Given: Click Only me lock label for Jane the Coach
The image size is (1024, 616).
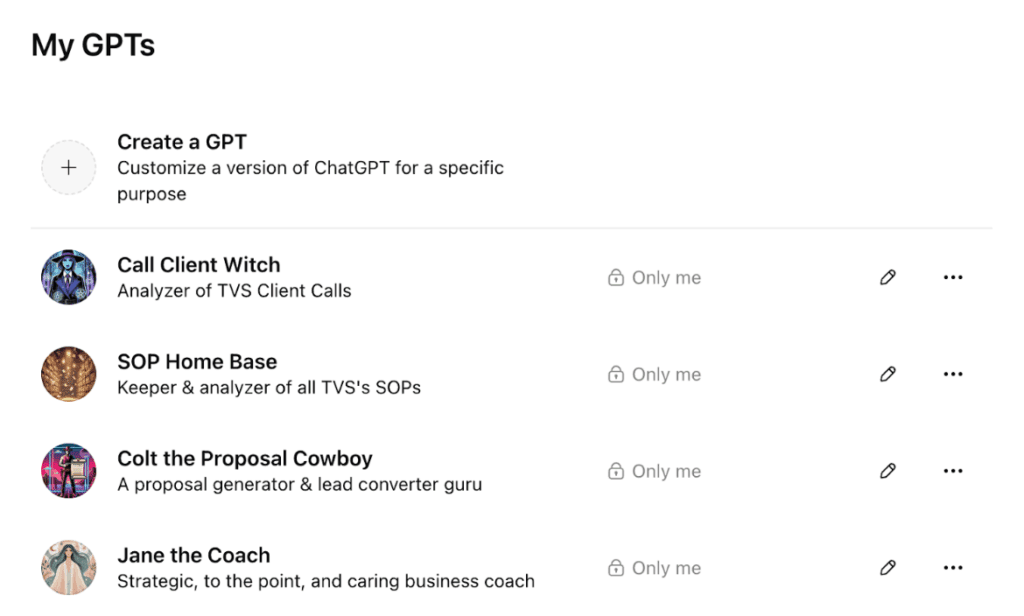Looking at the screenshot, I should click(x=655, y=569).
